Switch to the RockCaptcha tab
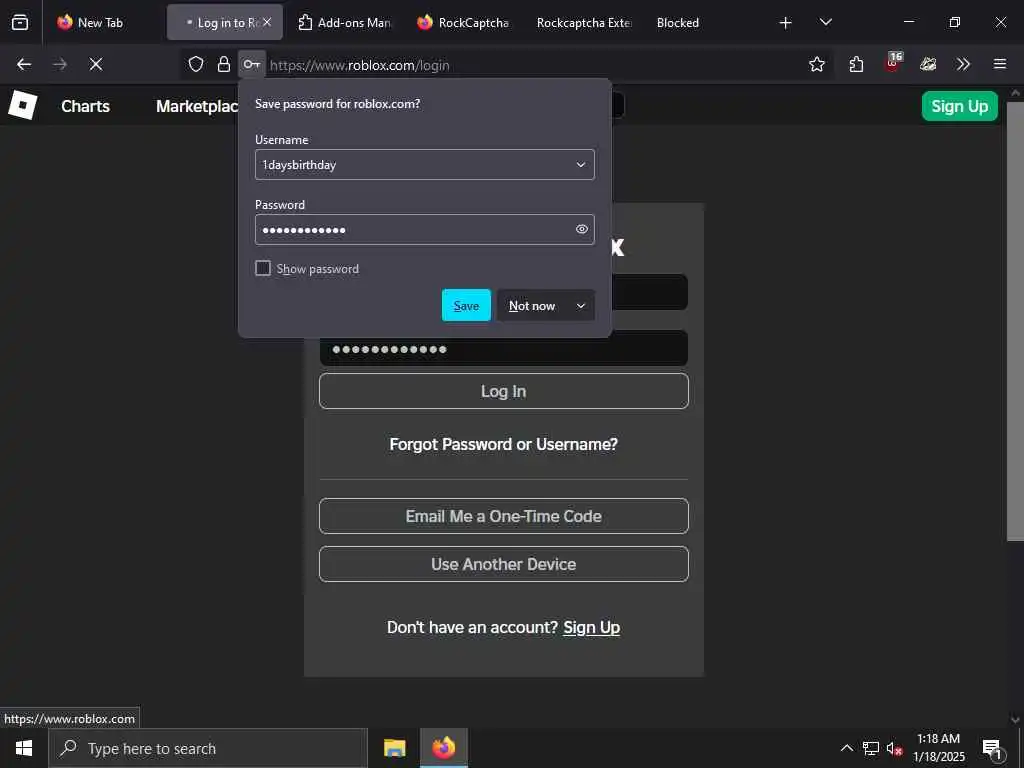The image size is (1024, 768). [464, 22]
